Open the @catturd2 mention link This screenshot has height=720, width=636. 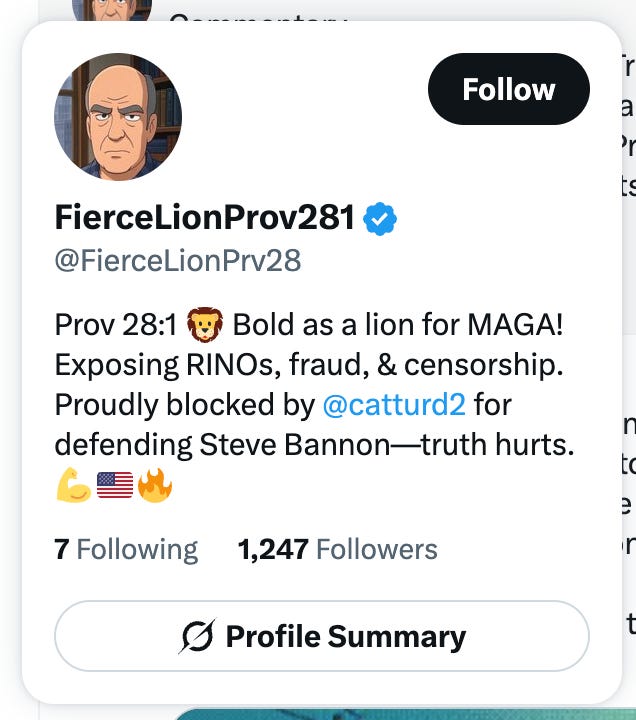(394, 405)
